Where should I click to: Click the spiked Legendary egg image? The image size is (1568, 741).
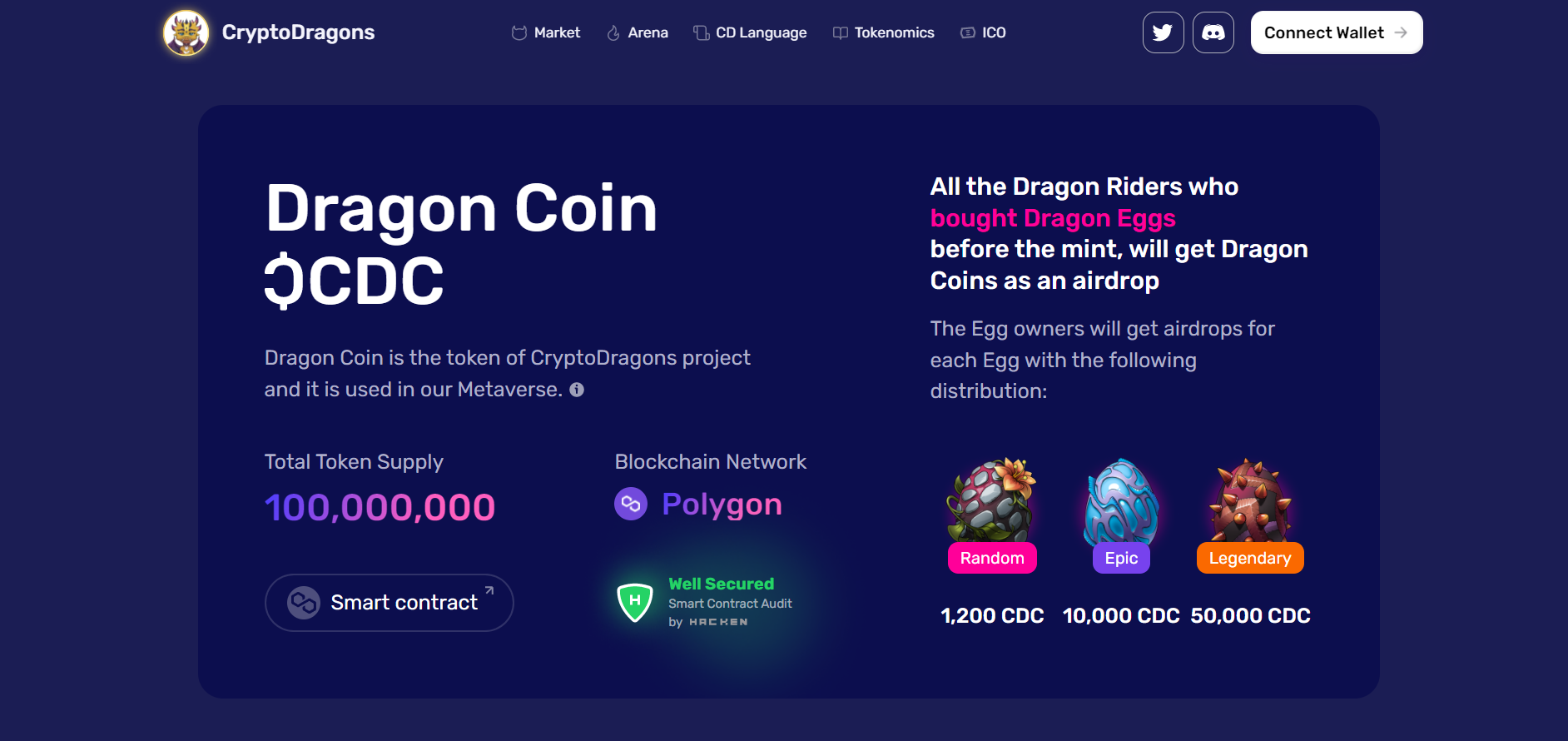point(1250,500)
